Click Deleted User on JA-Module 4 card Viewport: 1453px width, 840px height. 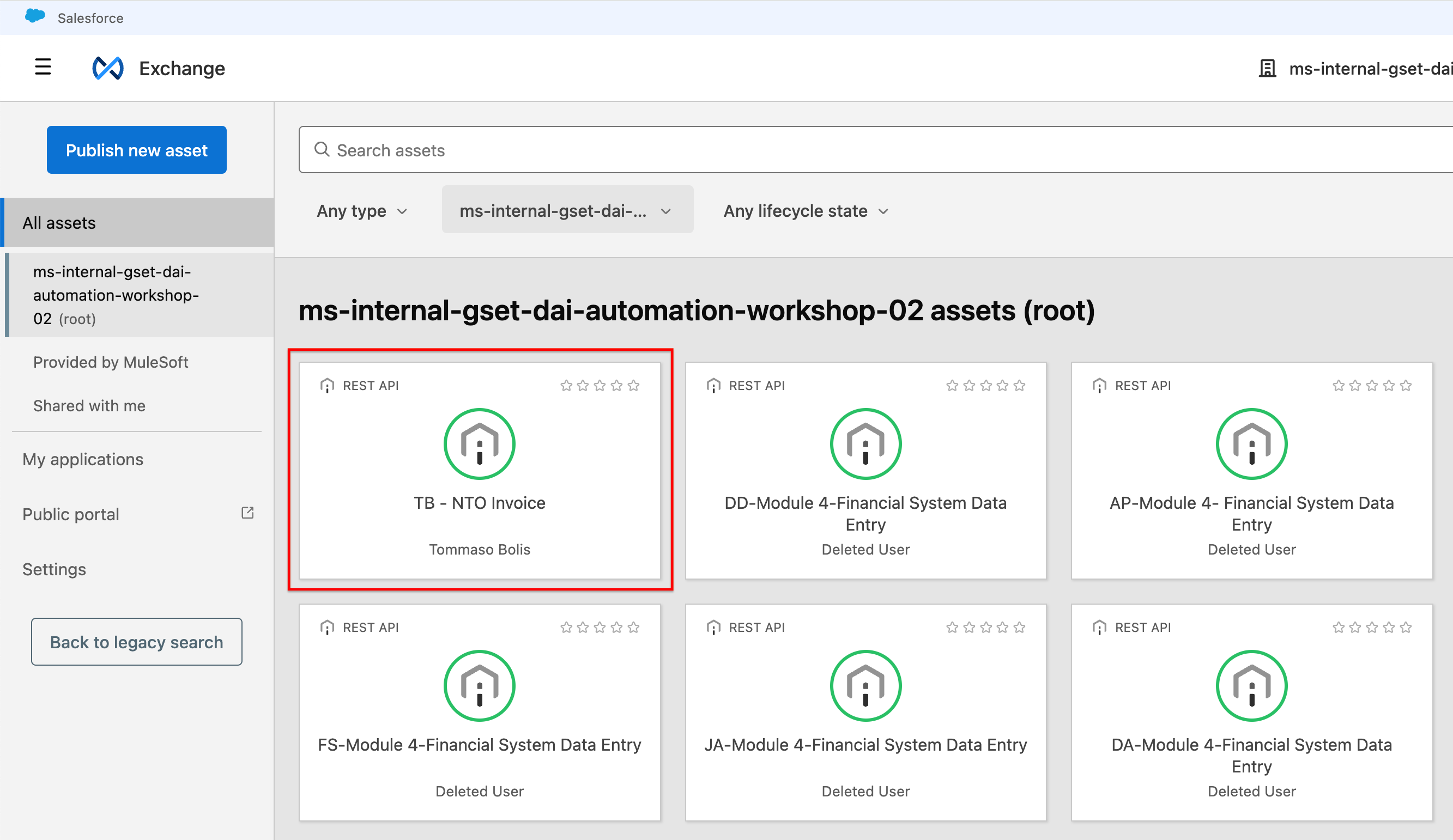[865, 791]
